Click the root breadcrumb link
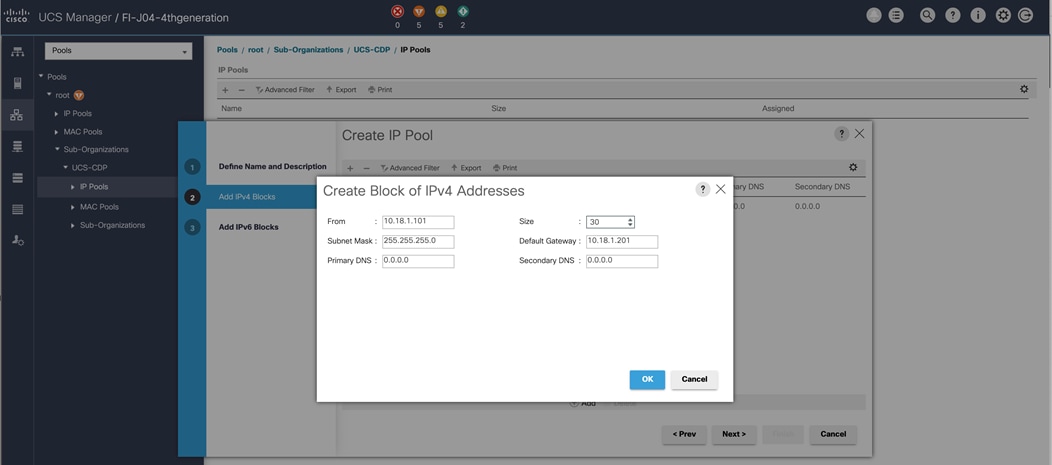 point(256,50)
